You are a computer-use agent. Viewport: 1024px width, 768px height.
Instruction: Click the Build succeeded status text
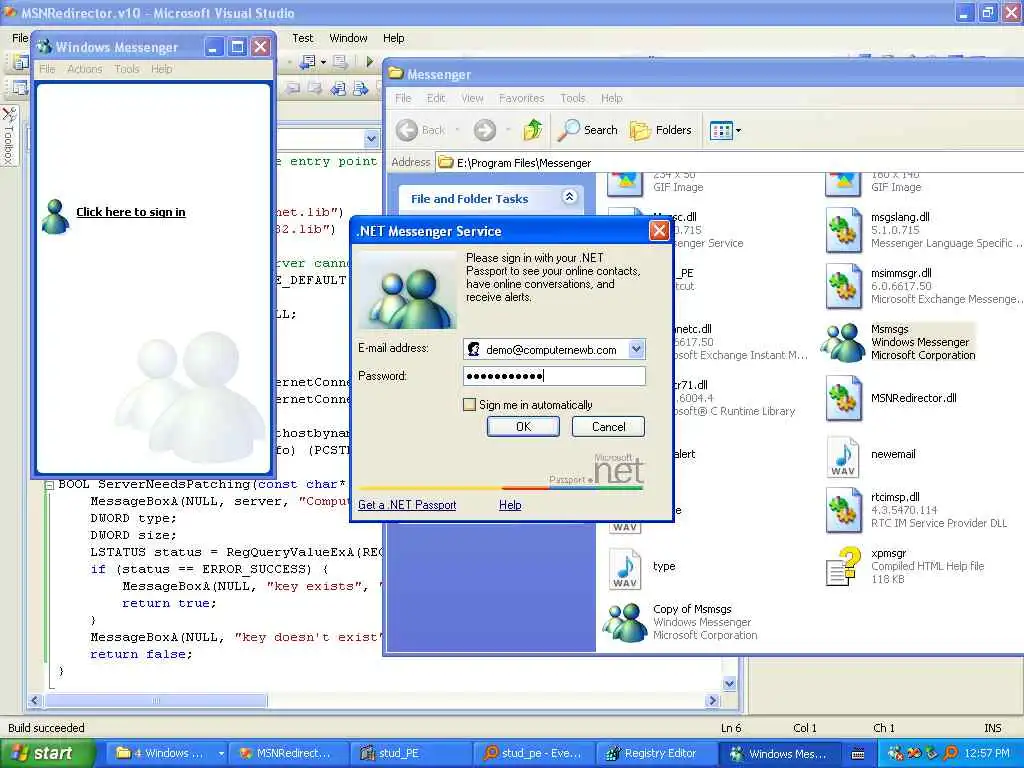46,728
